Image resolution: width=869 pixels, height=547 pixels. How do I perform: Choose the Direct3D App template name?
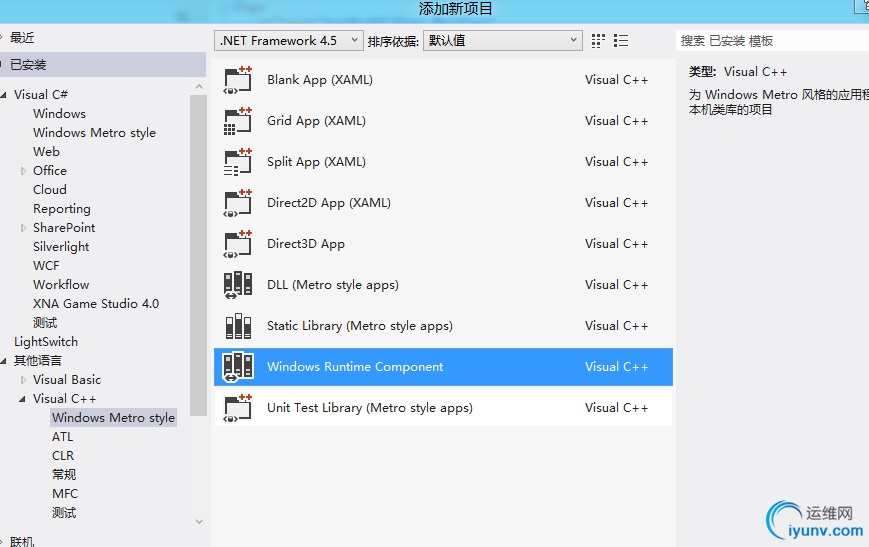306,244
